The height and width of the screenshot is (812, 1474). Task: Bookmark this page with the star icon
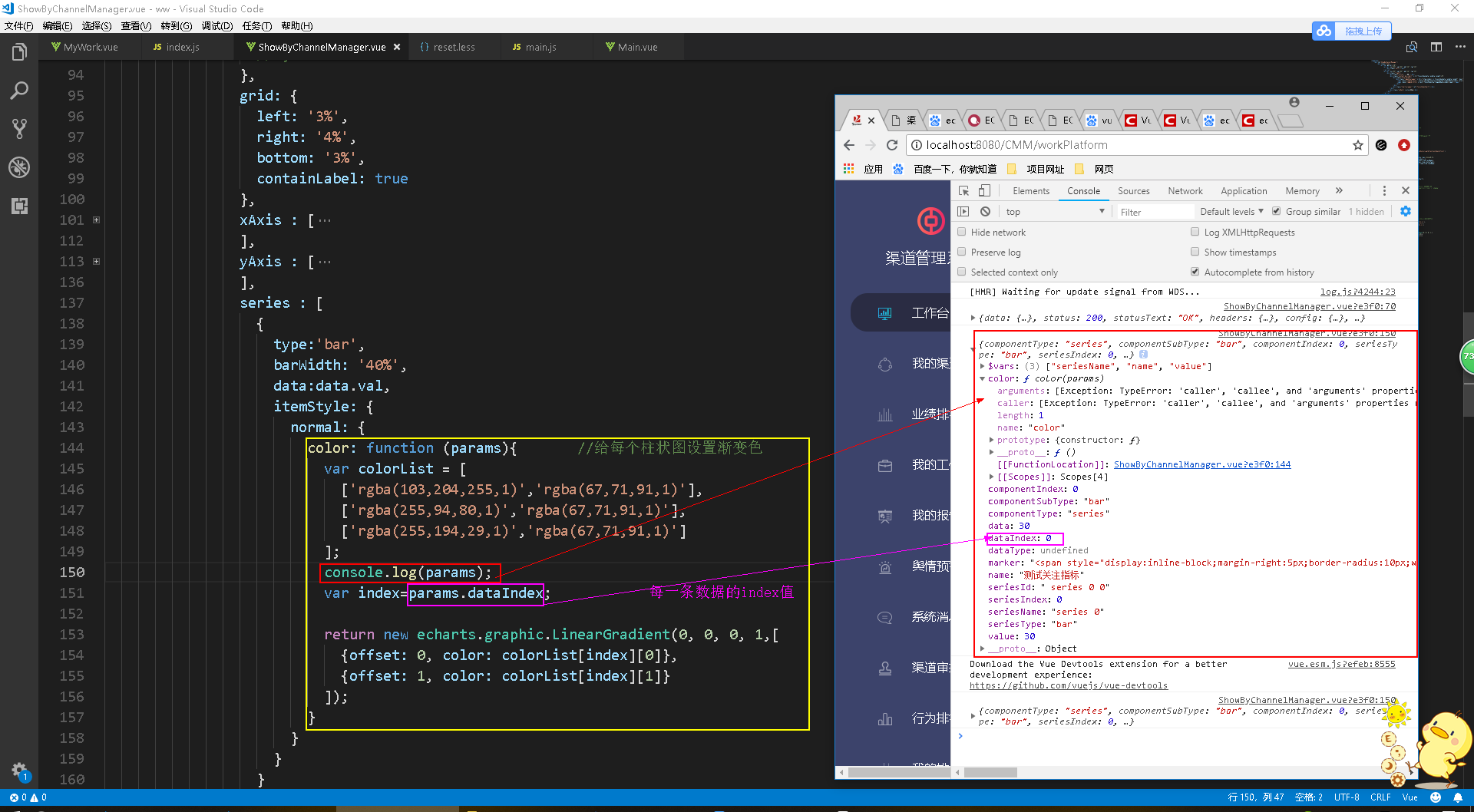coord(1358,145)
